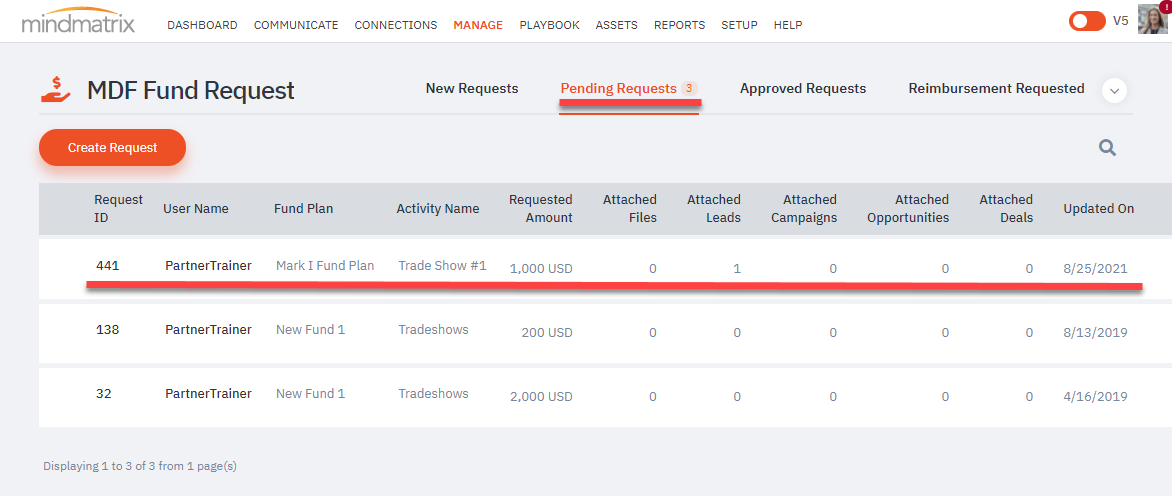Open the MANAGE menu

pyautogui.click(x=478, y=25)
